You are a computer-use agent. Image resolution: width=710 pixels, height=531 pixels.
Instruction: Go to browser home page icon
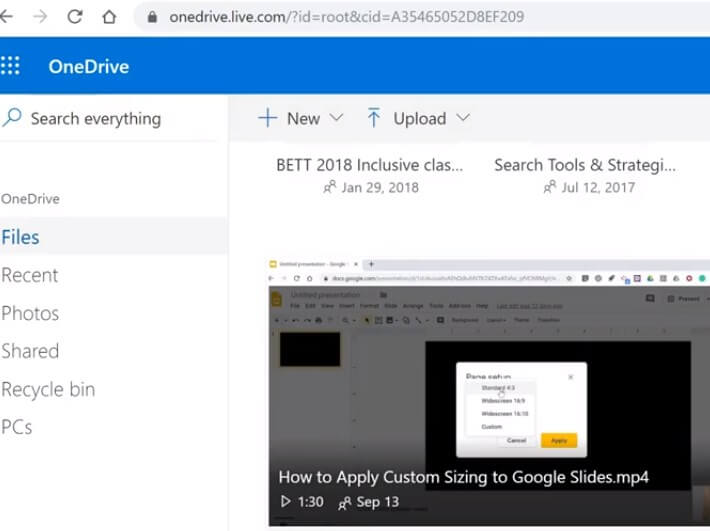click(x=109, y=17)
